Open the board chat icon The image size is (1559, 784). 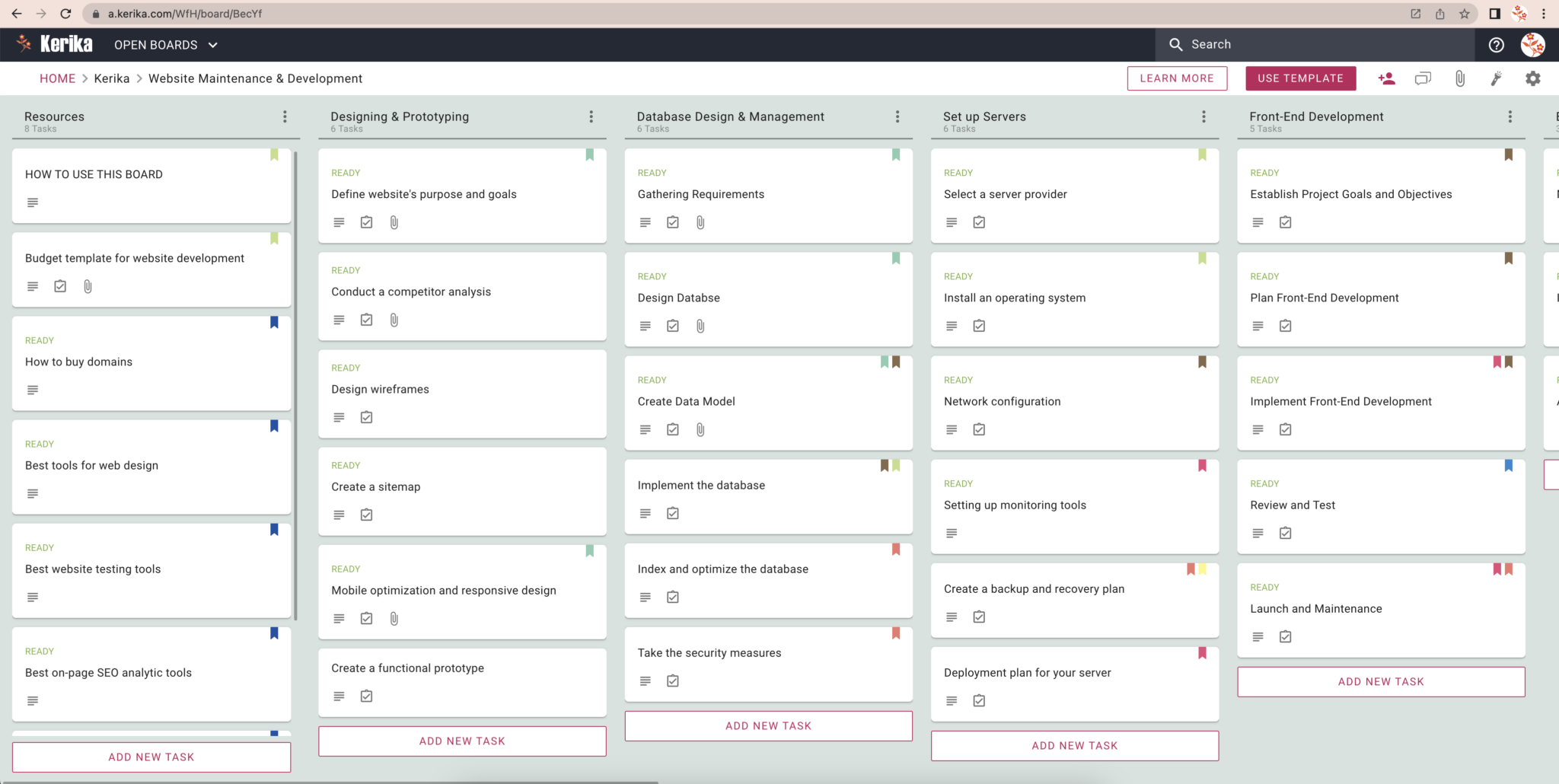click(x=1423, y=78)
